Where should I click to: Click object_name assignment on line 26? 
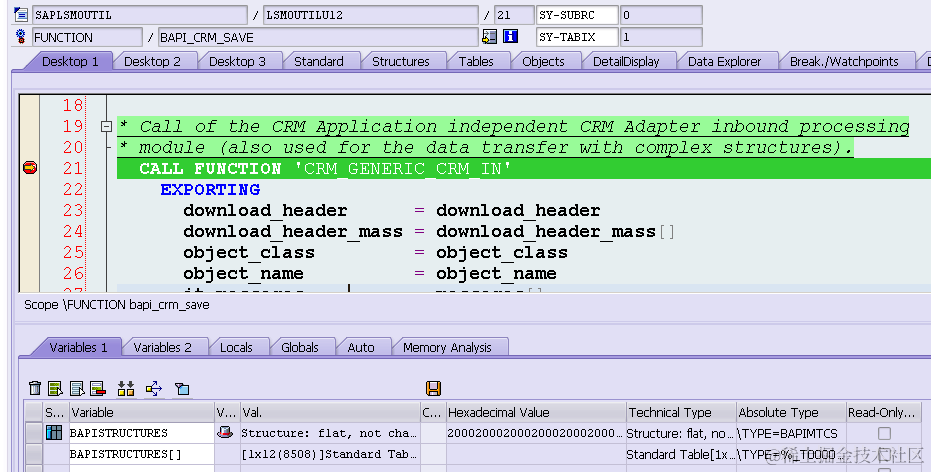click(x=370, y=273)
